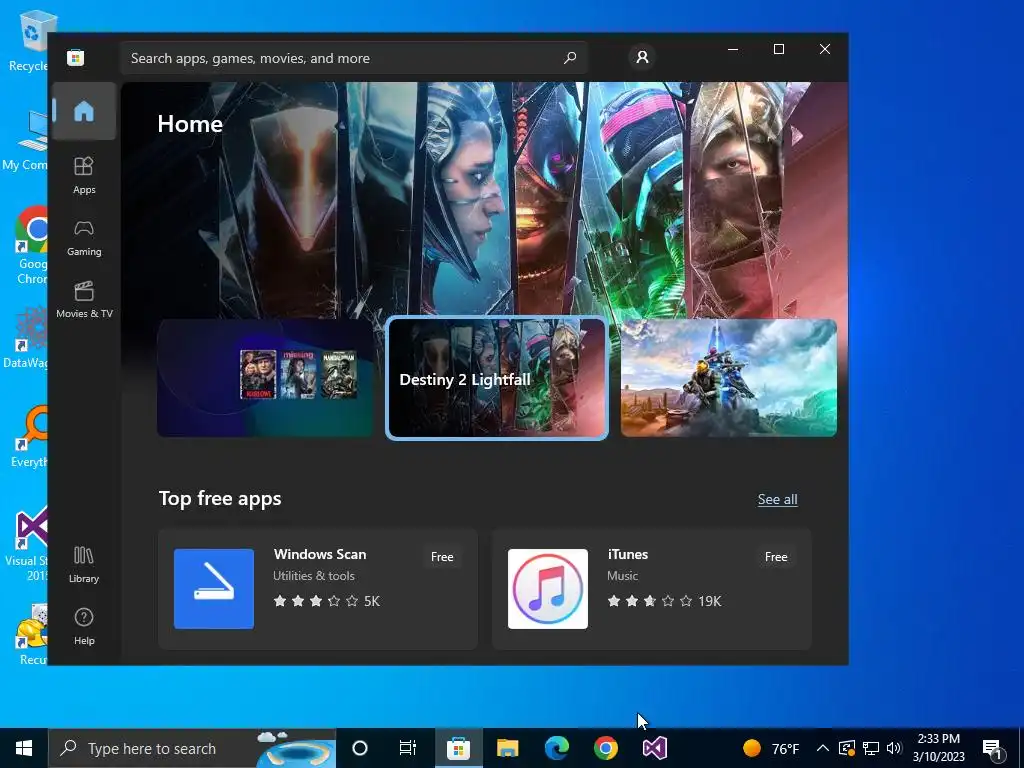Open the Apps section
The height and width of the screenshot is (768, 1024).
pyautogui.click(x=84, y=175)
